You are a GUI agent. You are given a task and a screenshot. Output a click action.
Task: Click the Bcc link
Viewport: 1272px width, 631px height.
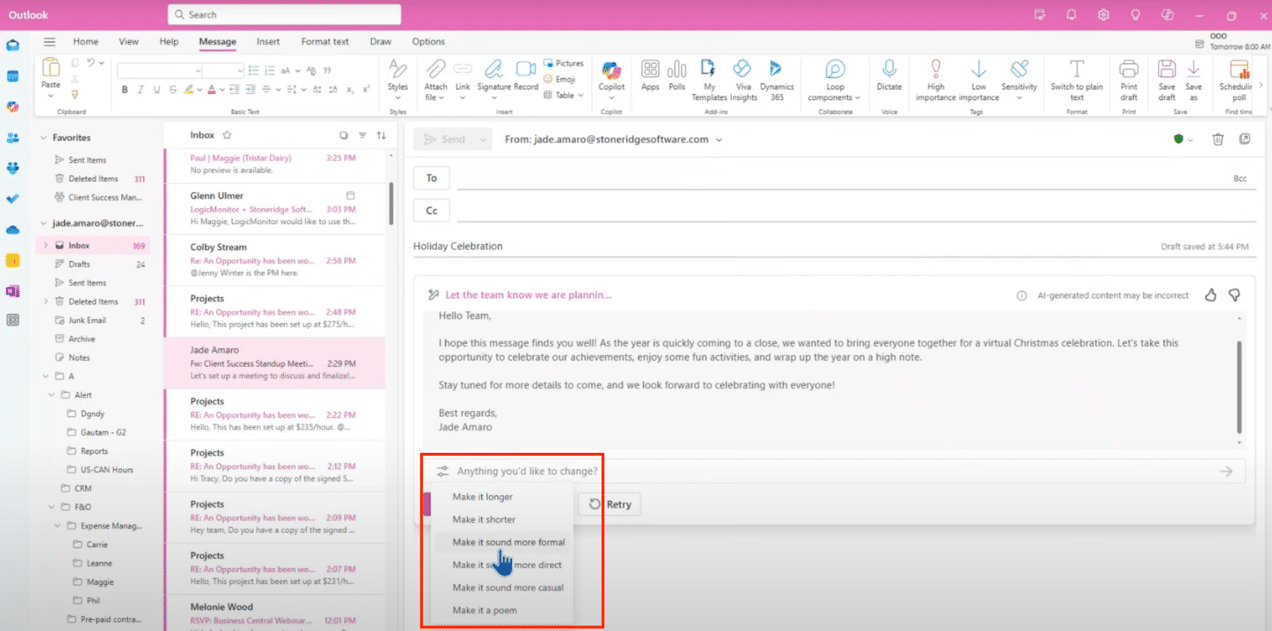(x=1240, y=178)
